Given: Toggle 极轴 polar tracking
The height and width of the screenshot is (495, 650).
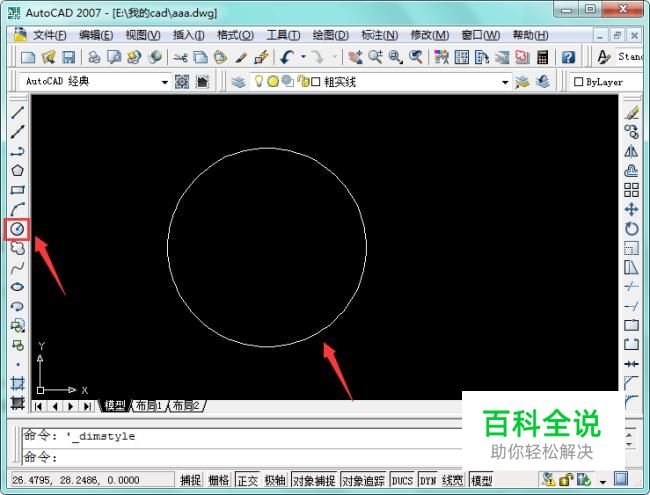Looking at the screenshot, I should pos(275,480).
